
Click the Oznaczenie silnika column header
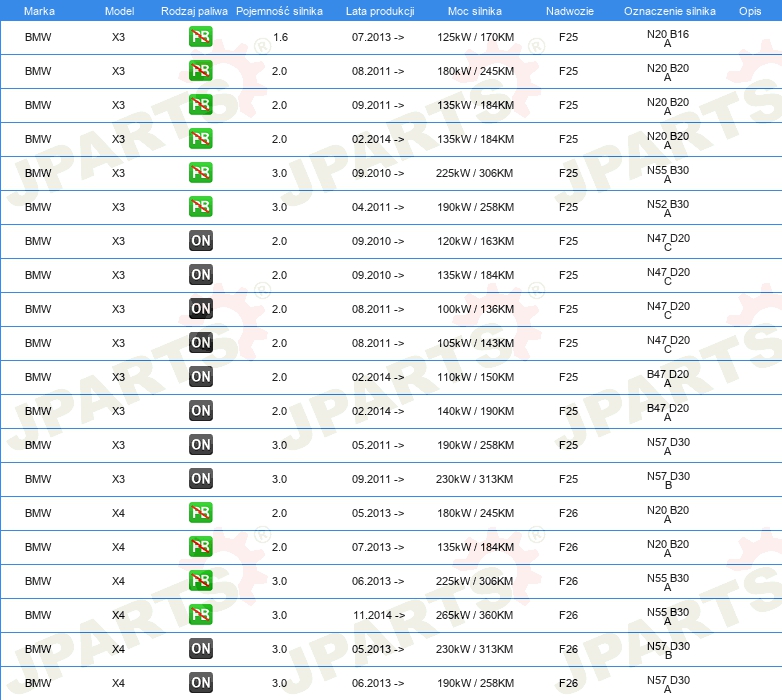click(x=669, y=10)
